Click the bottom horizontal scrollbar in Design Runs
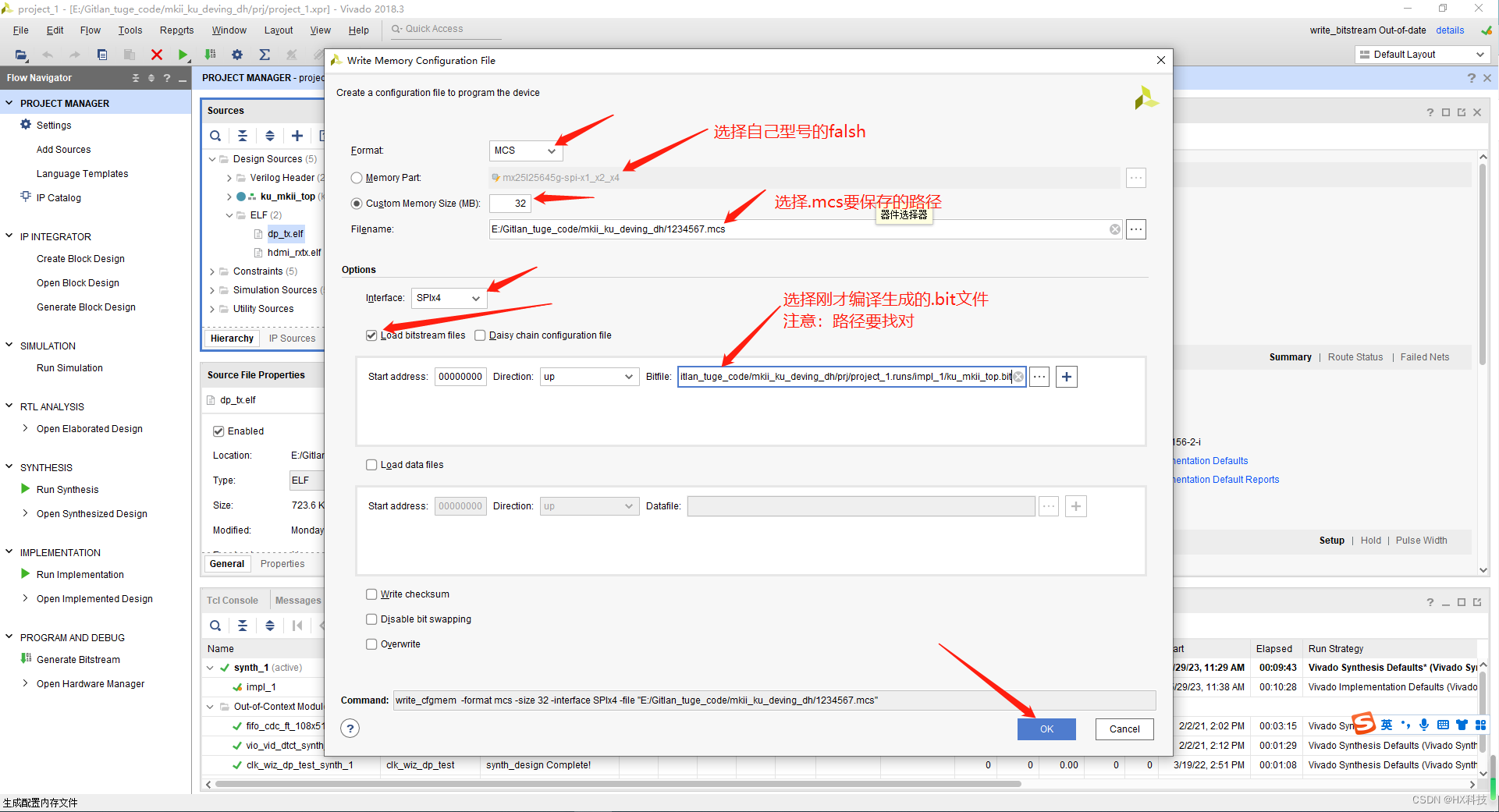Viewport: 1499px width, 812px height. tap(616, 785)
